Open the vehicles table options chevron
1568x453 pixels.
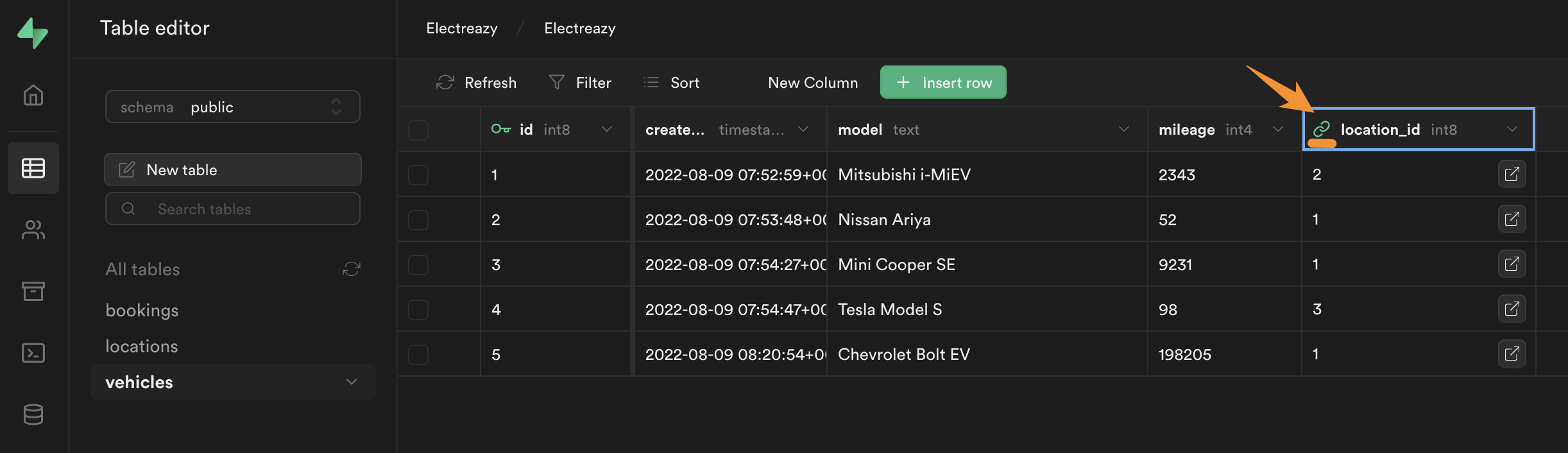point(351,382)
